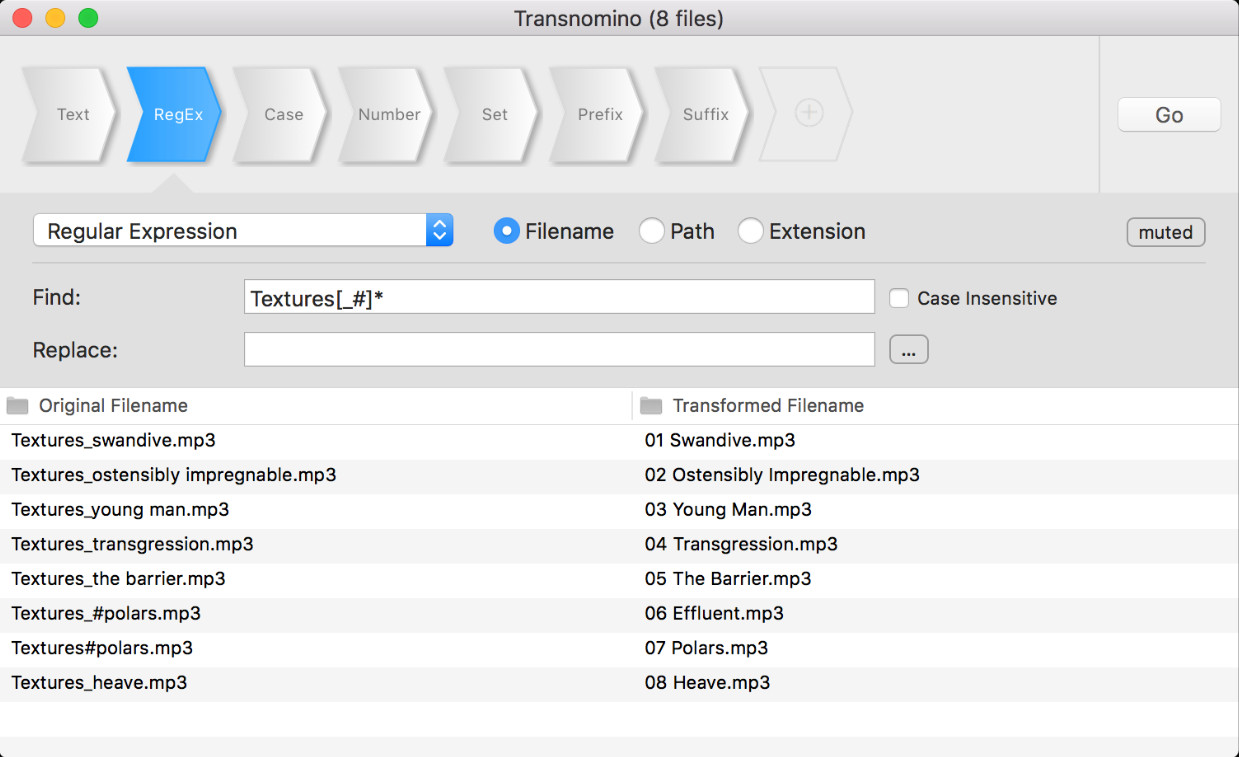
Task: Click transformed name 08 Heave.mp3
Action: click(707, 682)
